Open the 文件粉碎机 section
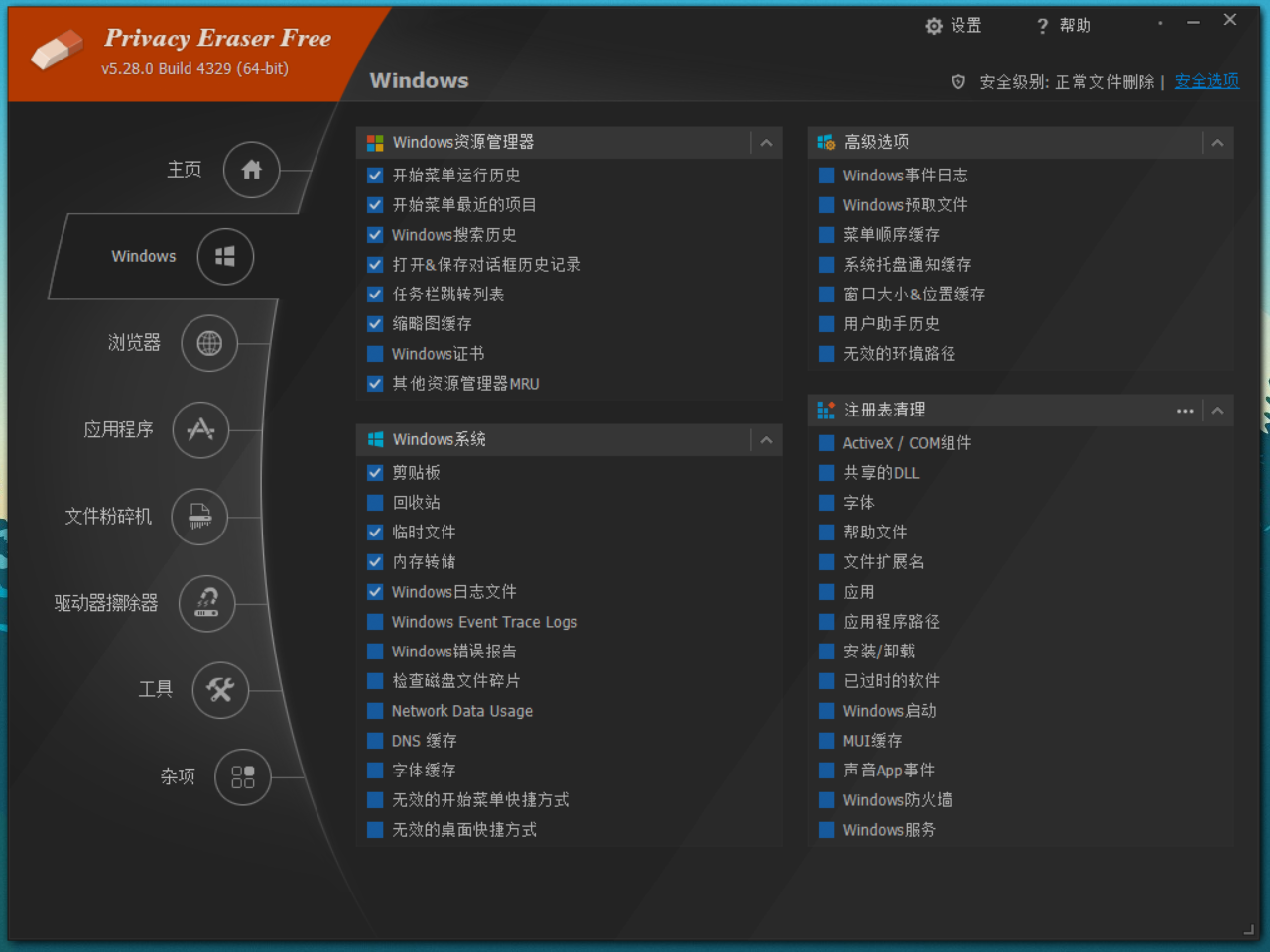This screenshot has width=1270, height=952. click(108, 517)
